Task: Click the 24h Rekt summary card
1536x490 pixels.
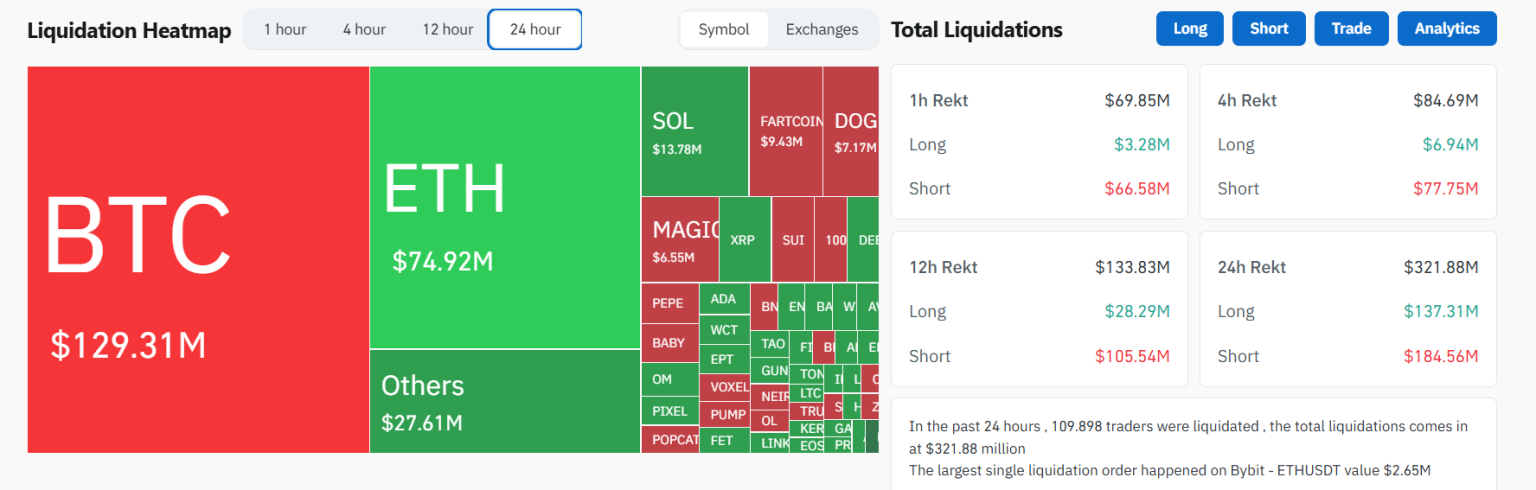Action: [x=1347, y=310]
